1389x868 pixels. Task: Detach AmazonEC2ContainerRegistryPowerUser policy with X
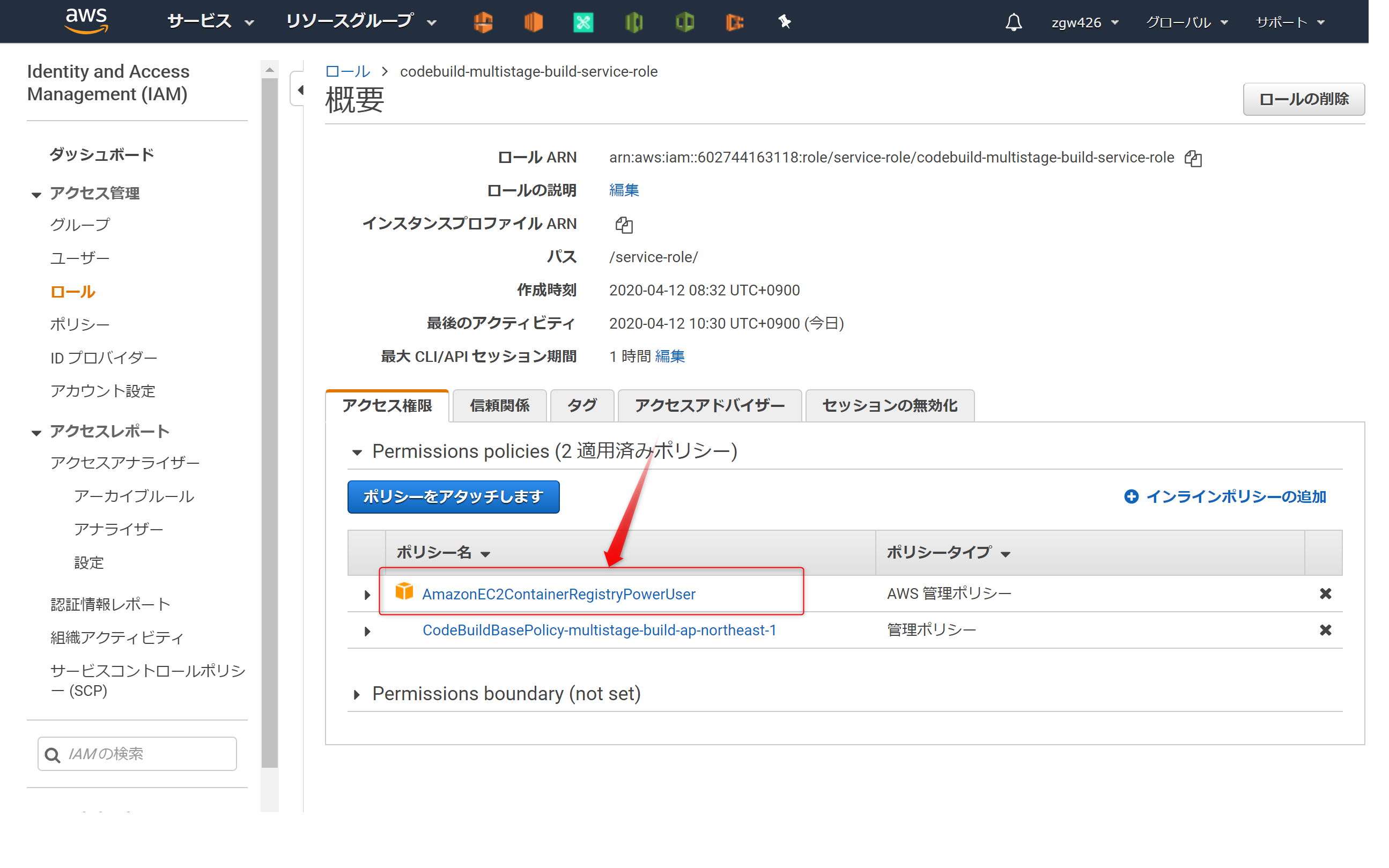[1325, 593]
